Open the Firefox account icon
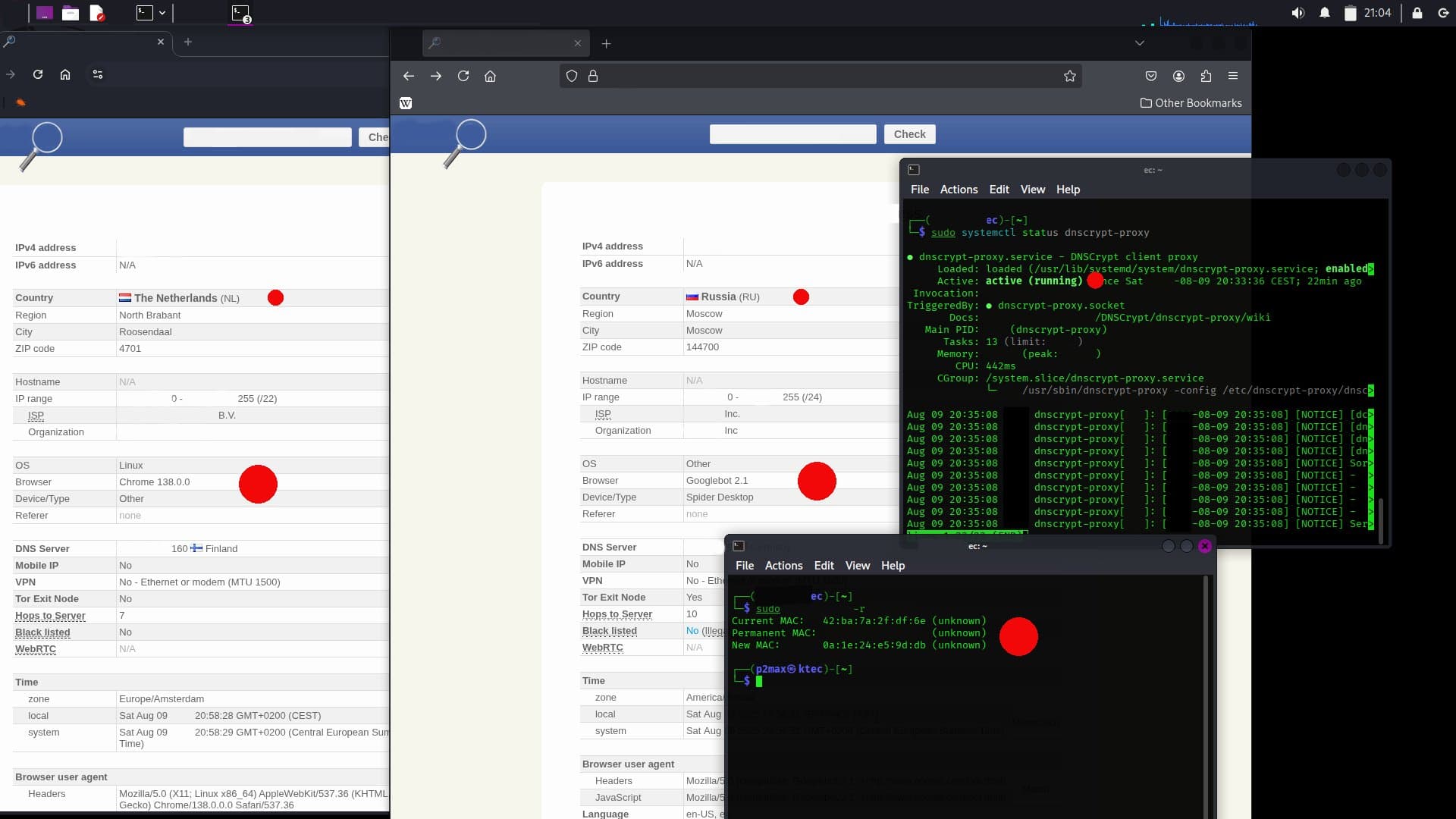Viewport: 1456px width, 819px height. pyautogui.click(x=1178, y=76)
